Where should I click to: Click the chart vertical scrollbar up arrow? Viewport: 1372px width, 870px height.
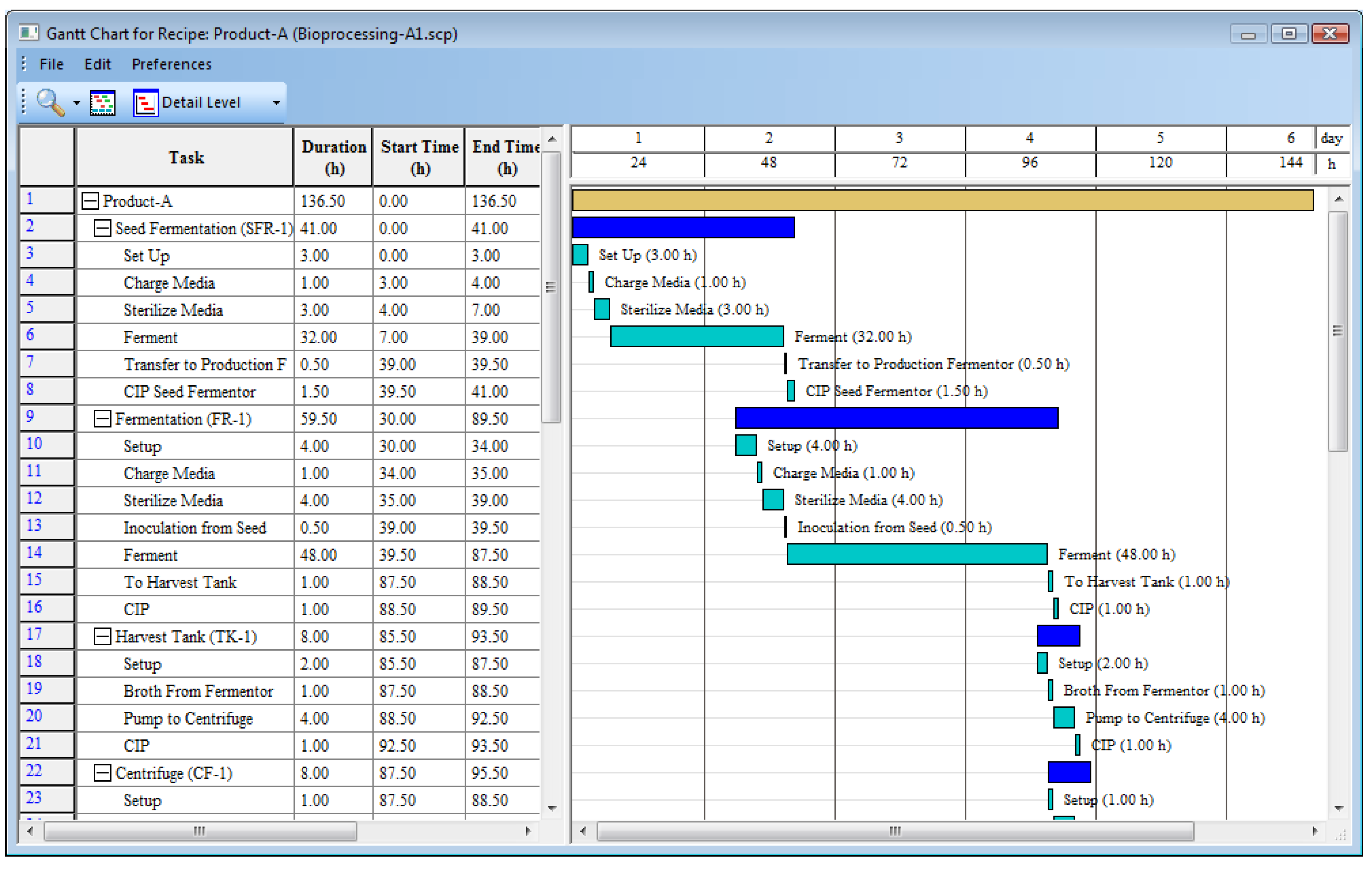coord(1339,199)
